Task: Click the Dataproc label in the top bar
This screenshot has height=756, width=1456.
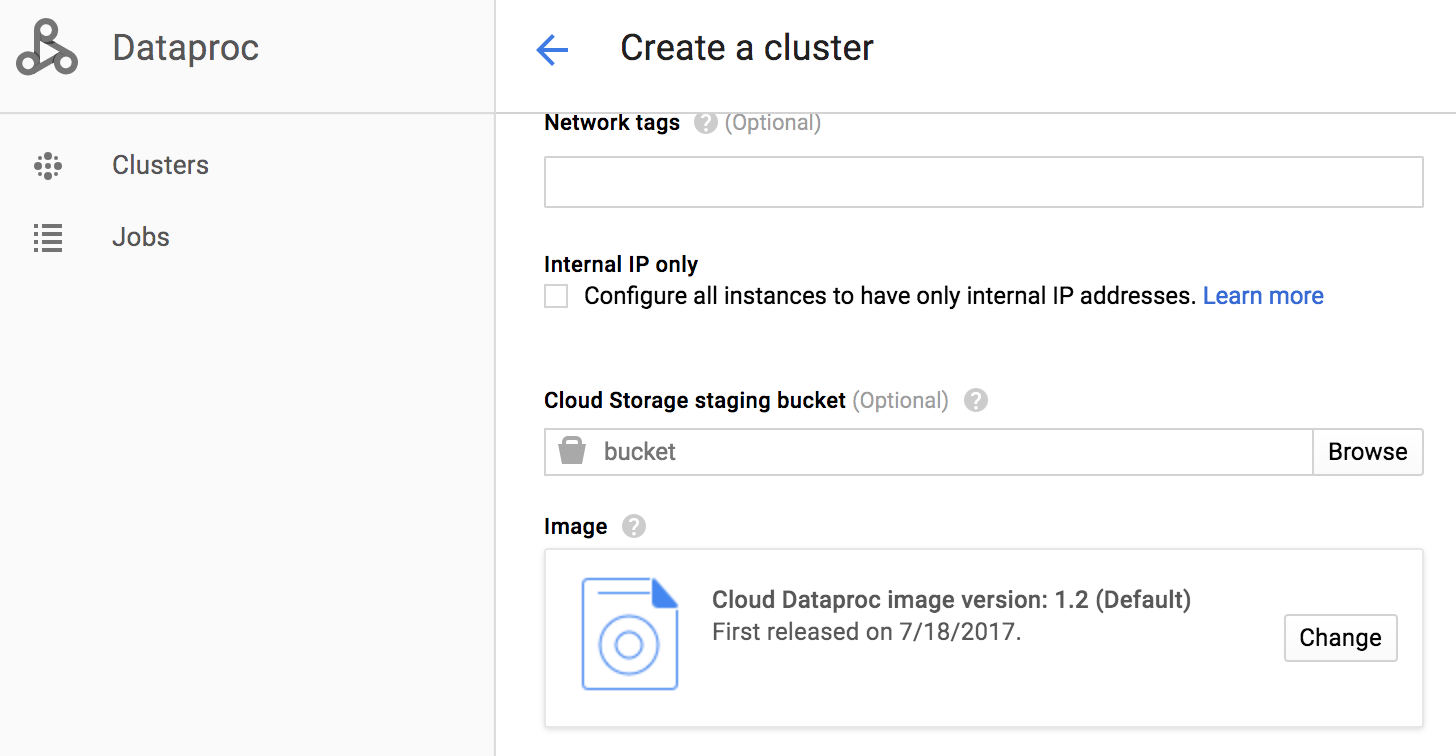Action: 185,47
